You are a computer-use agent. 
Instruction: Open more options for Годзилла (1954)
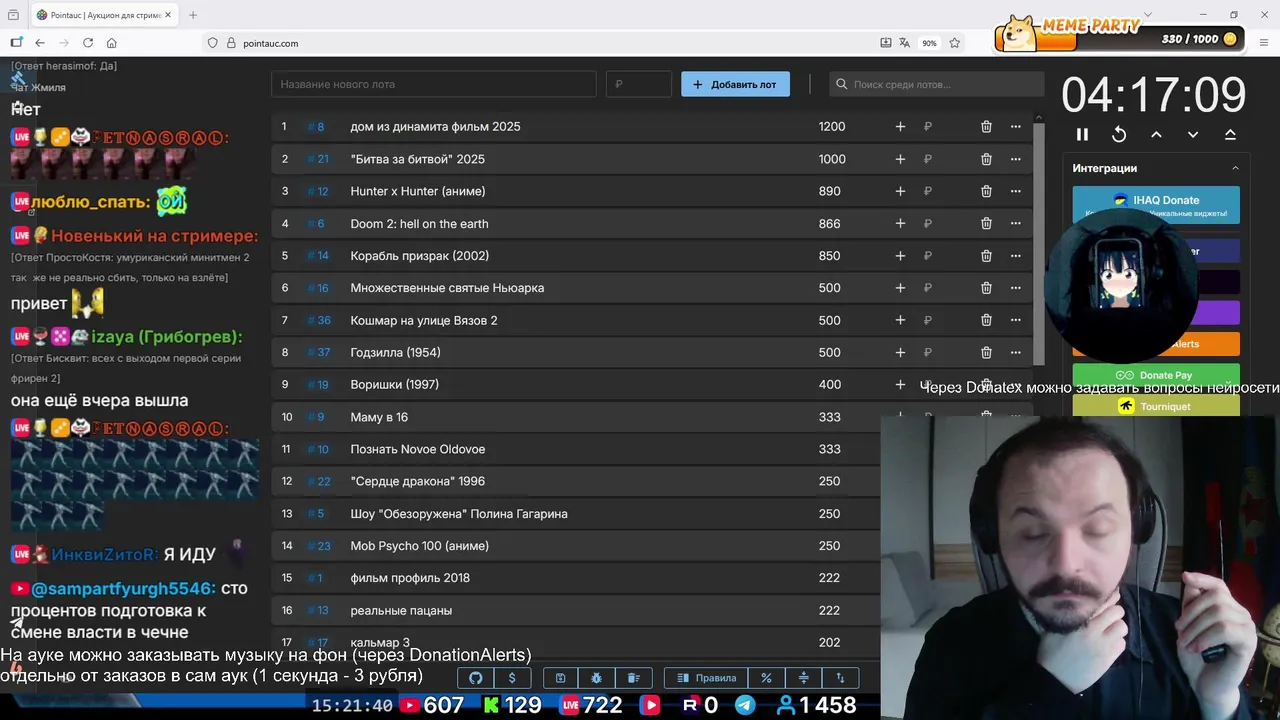(x=1016, y=352)
